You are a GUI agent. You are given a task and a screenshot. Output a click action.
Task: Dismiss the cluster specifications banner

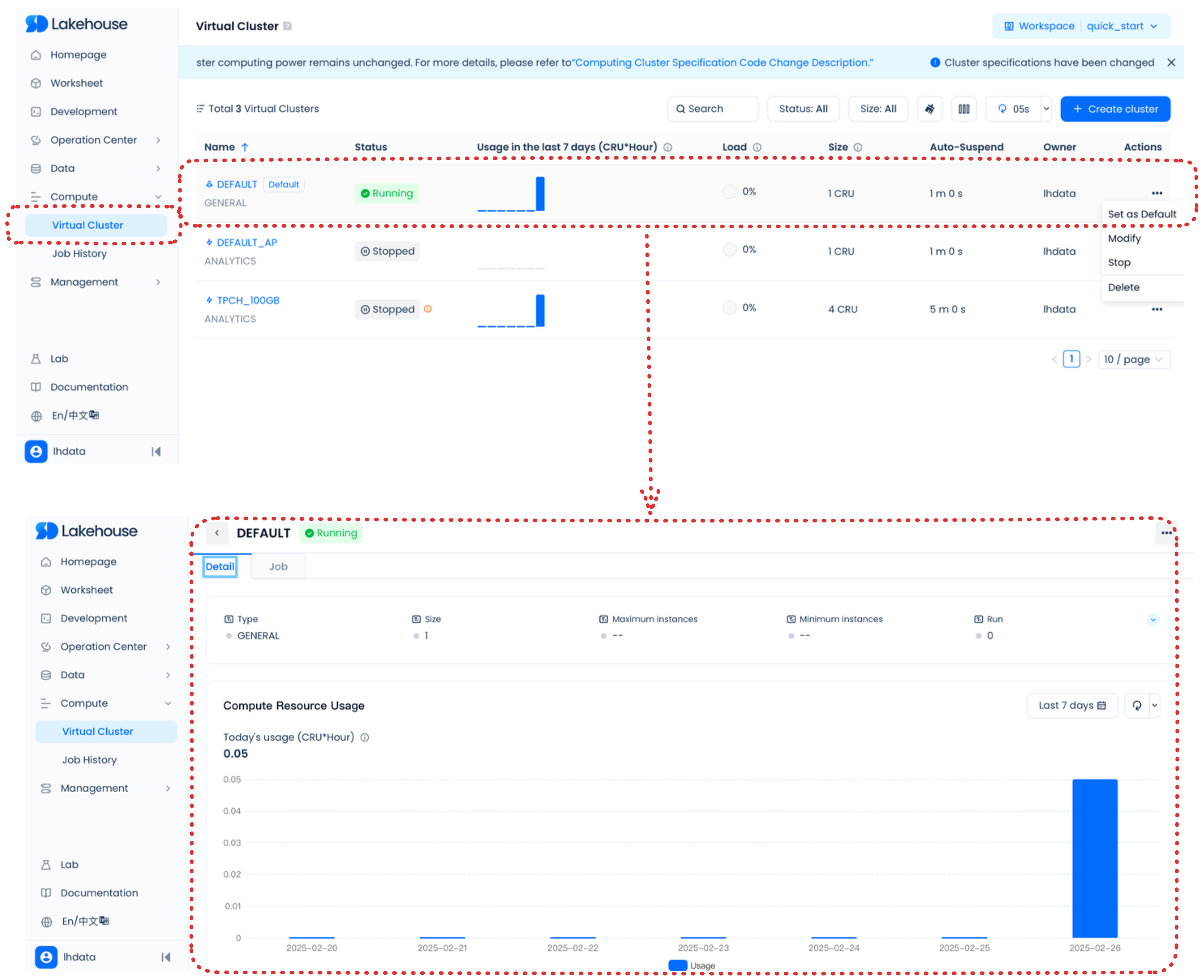pyautogui.click(x=1171, y=62)
